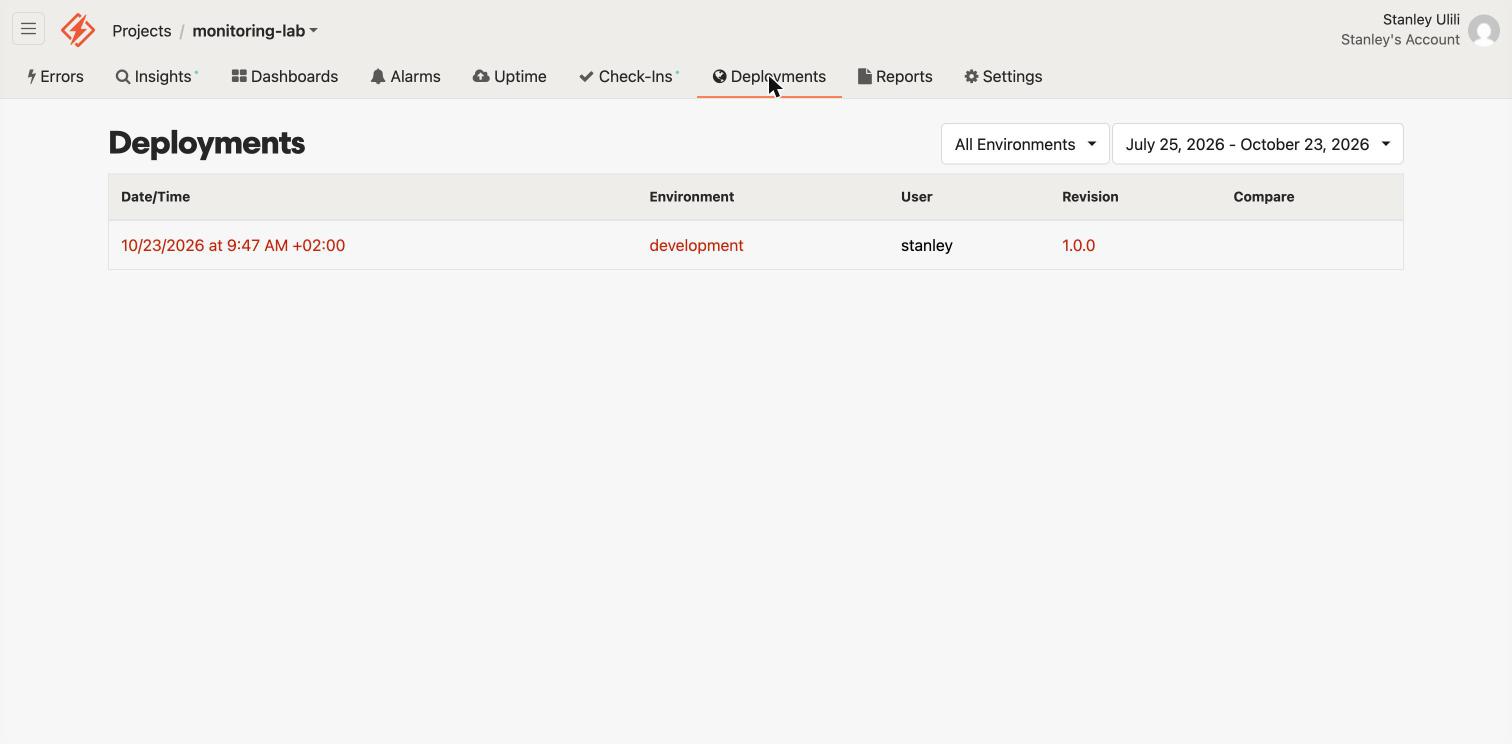Open the Alarms tab

pyautogui.click(x=405, y=77)
